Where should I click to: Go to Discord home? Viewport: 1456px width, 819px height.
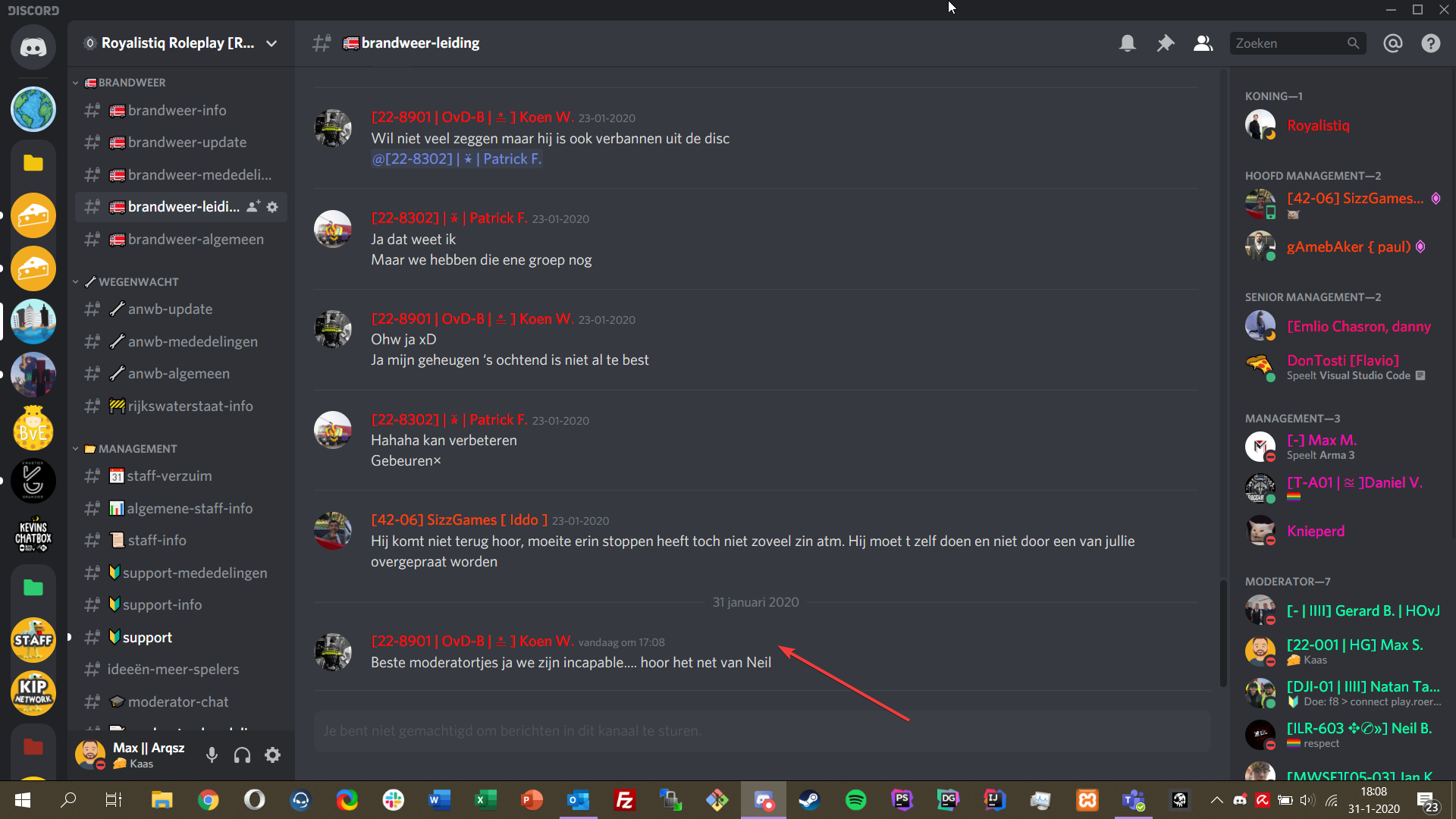pos(33,48)
